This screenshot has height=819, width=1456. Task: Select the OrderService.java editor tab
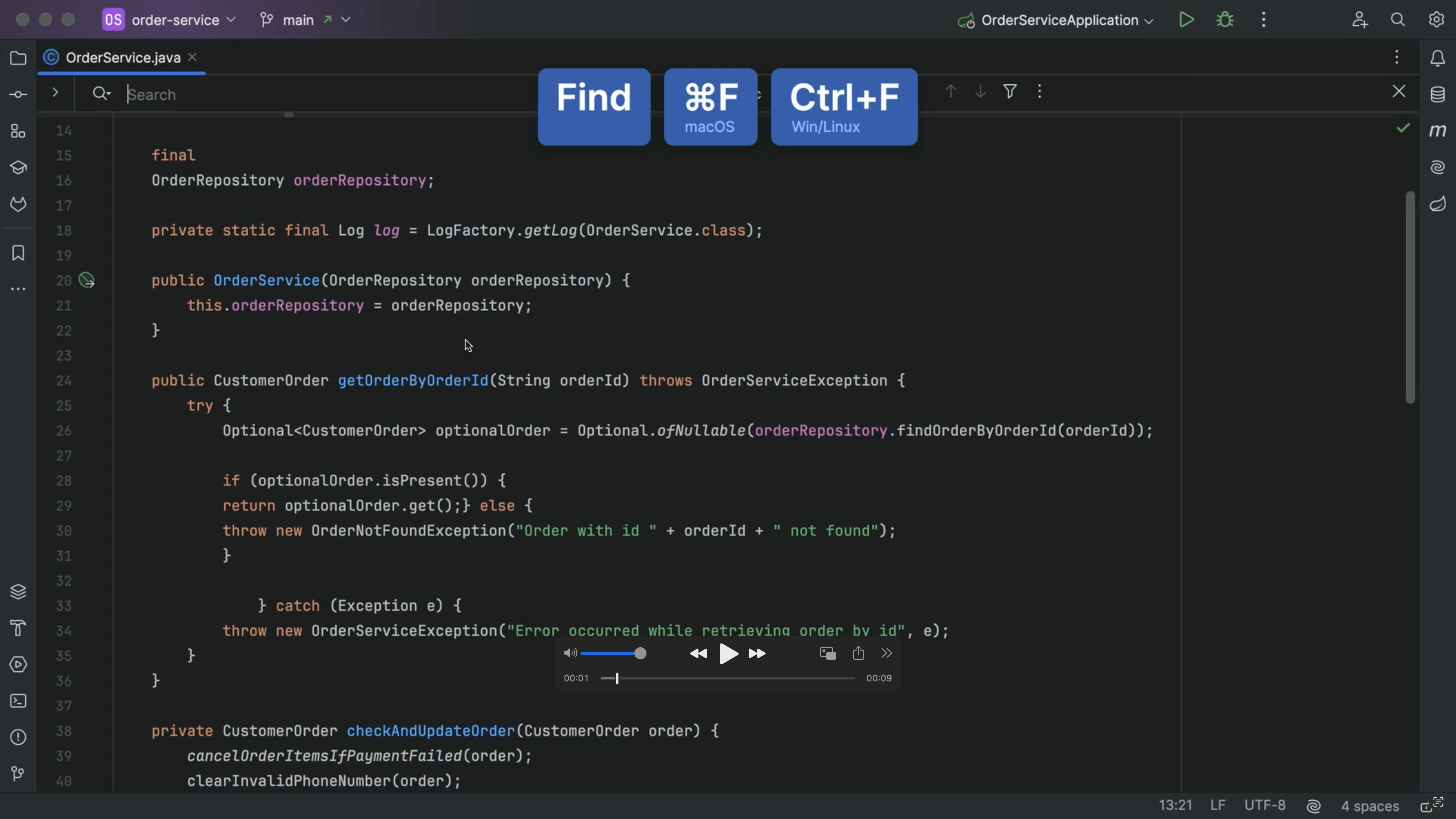click(x=122, y=58)
